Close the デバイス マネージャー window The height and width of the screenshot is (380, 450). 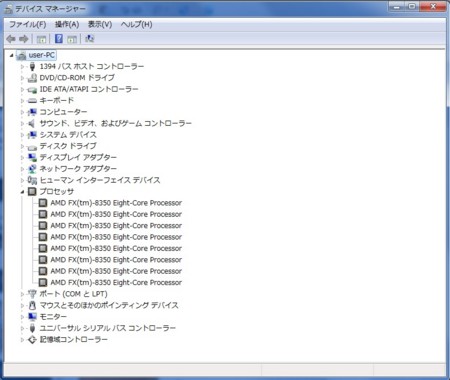click(x=433, y=6)
